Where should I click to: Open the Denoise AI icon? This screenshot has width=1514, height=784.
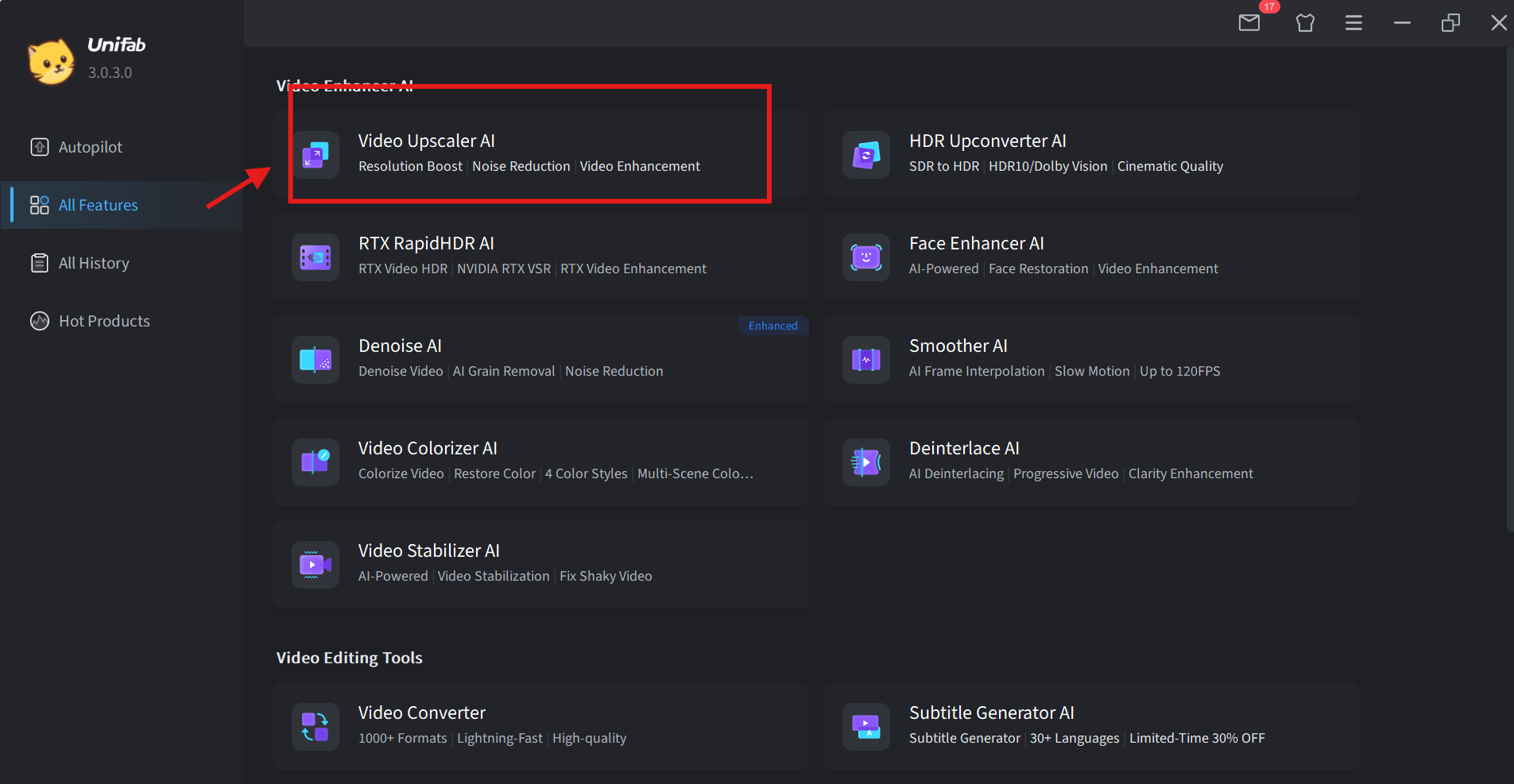[316, 360]
